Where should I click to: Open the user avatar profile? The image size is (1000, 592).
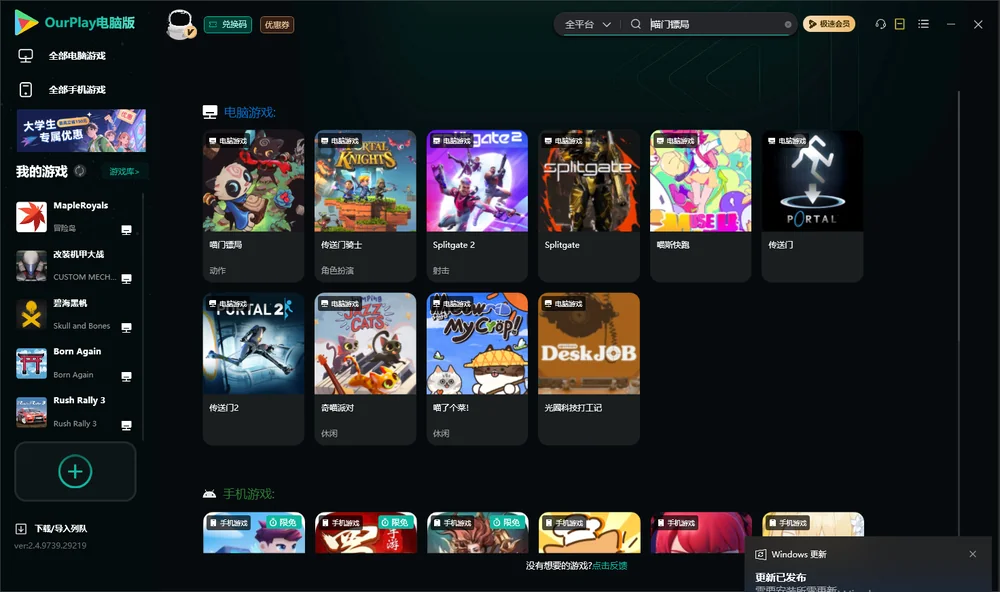[180, 25]
